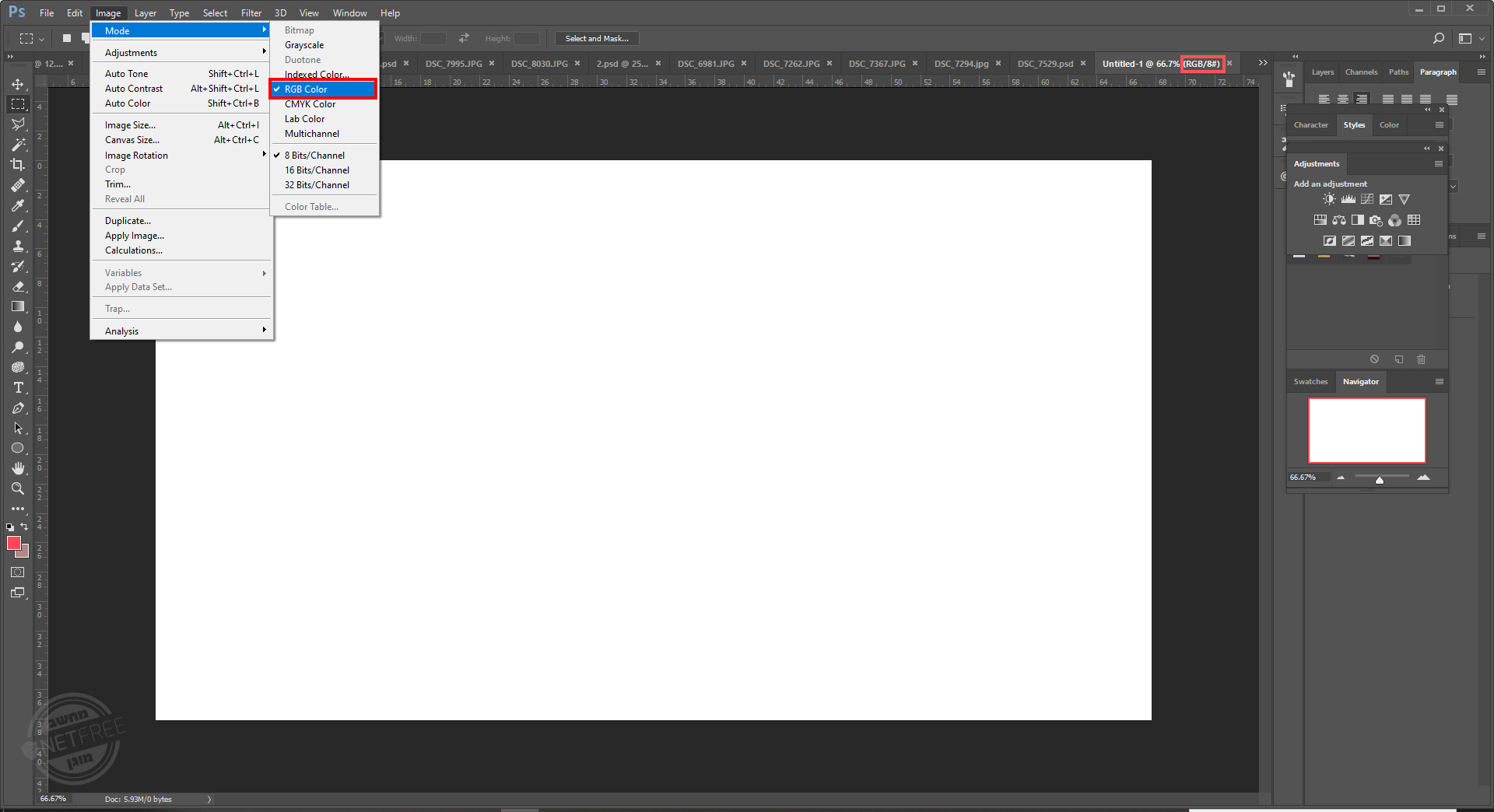Open the Navigator panel options menu
Screen dimensions: 1494x812
[x=1440, y=382]
